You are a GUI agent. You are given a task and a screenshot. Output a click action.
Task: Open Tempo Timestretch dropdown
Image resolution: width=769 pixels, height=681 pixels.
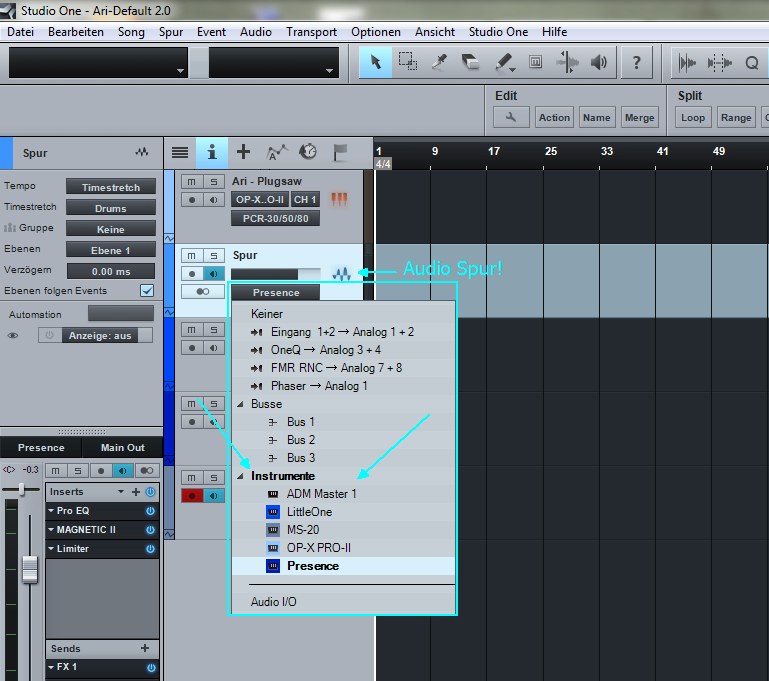(x=111, y=187)
